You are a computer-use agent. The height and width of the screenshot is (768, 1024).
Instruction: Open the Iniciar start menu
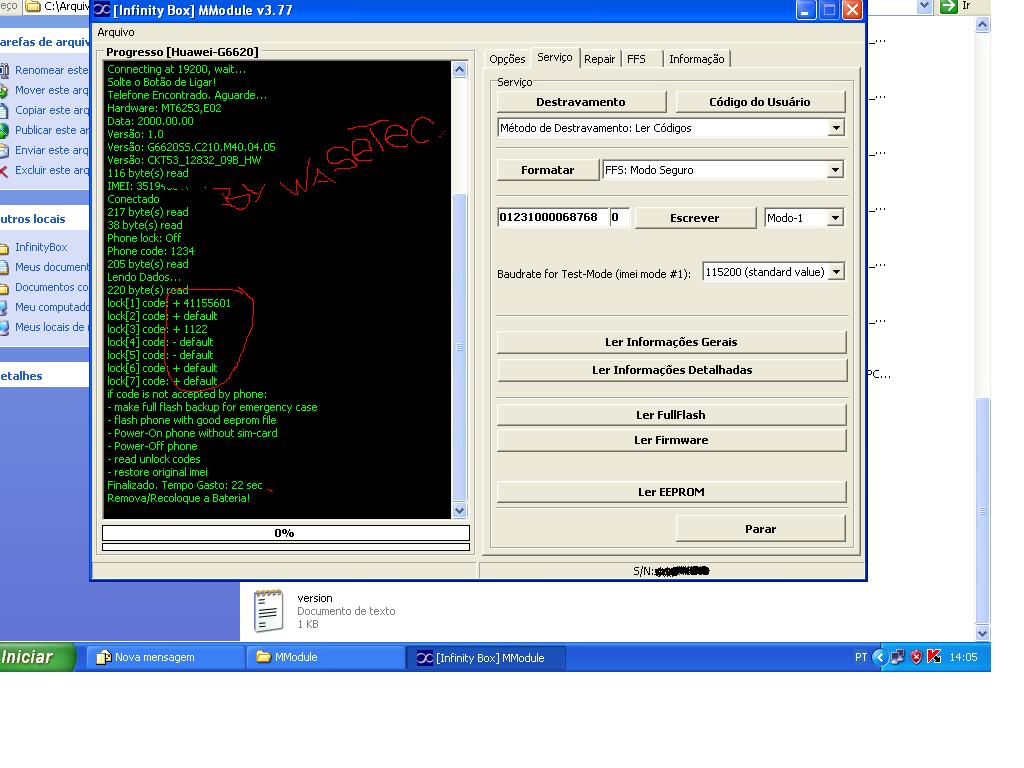click(37, 657)
